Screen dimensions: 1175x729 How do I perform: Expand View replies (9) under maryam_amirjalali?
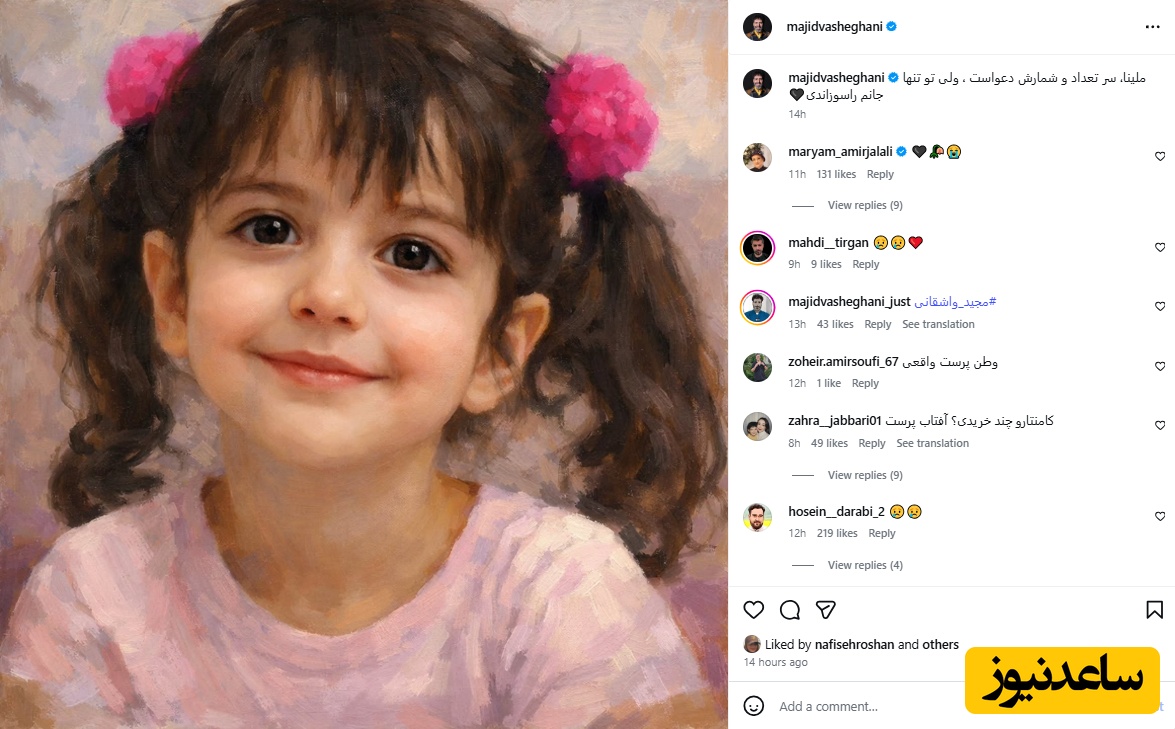865,205
